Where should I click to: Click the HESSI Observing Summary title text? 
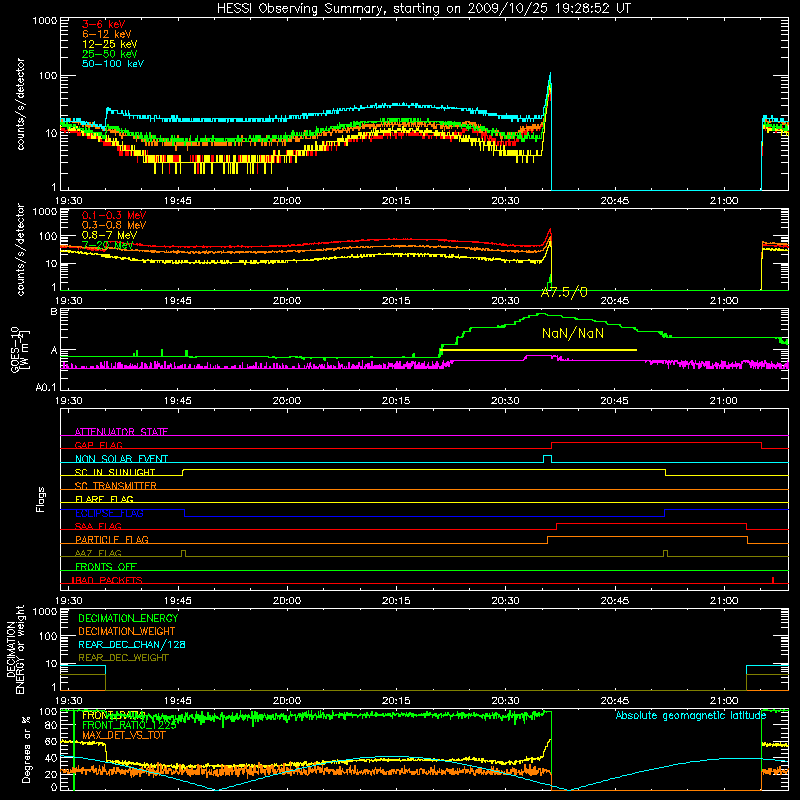click(x=423, y=8)
